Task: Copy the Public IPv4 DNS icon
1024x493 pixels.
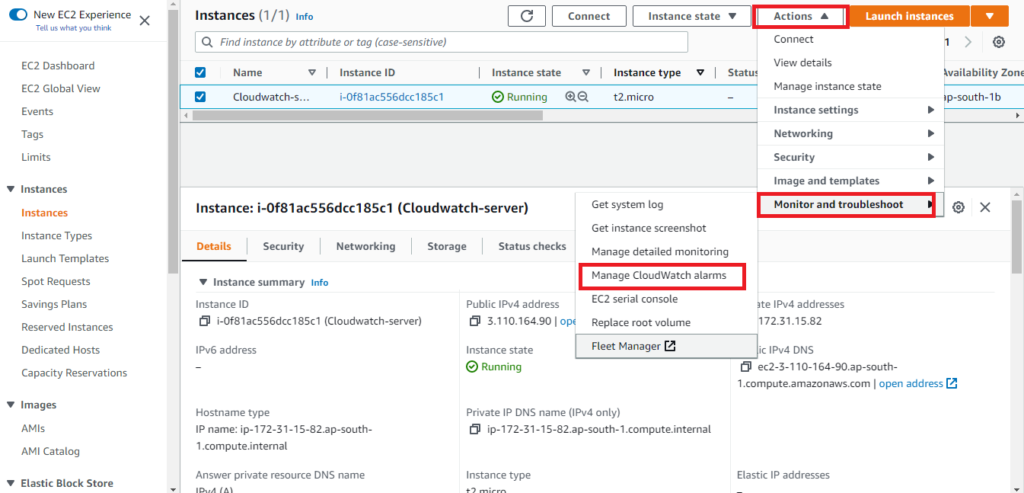Action: 746,367
